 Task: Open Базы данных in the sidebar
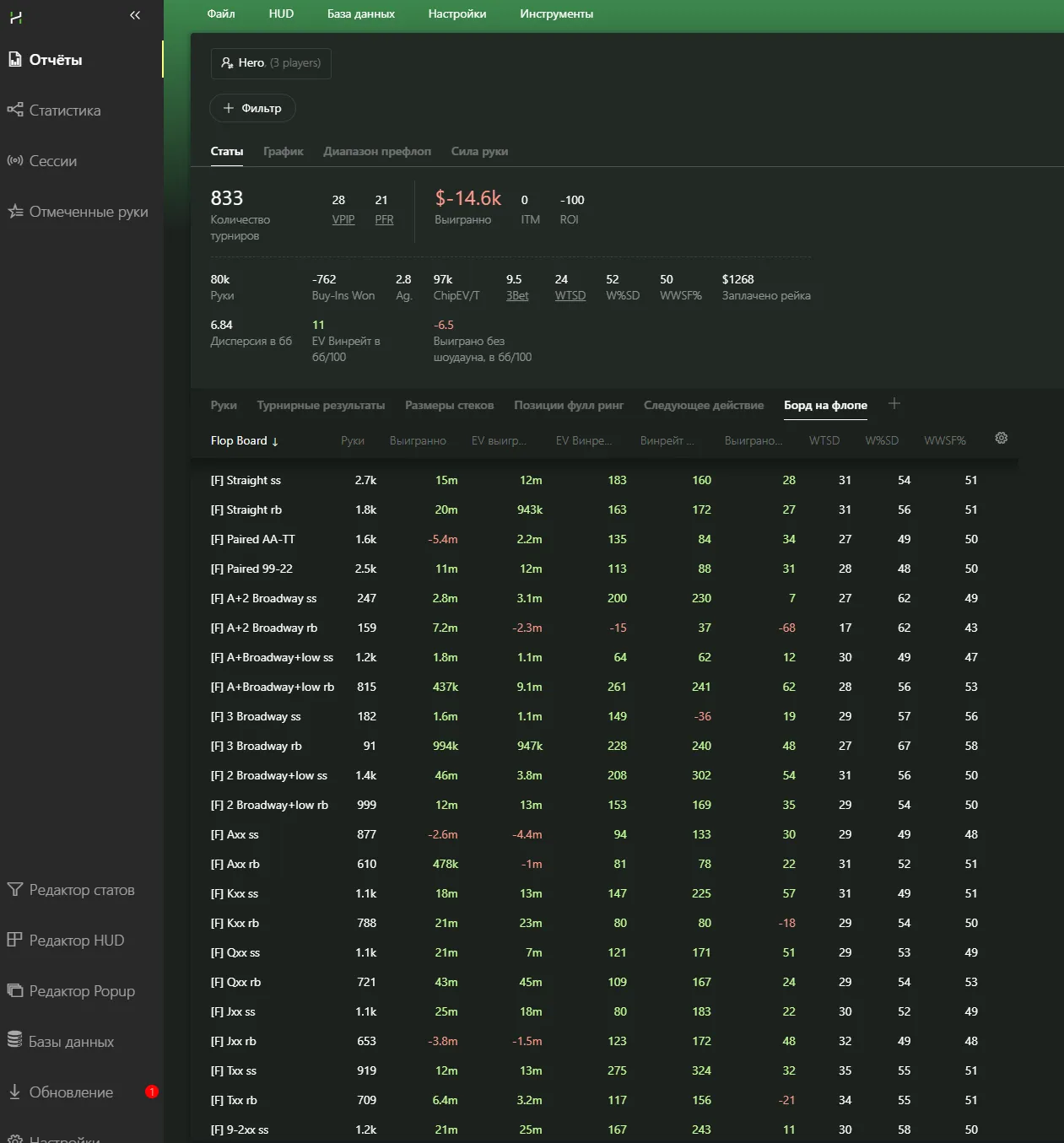(71, 1042)
